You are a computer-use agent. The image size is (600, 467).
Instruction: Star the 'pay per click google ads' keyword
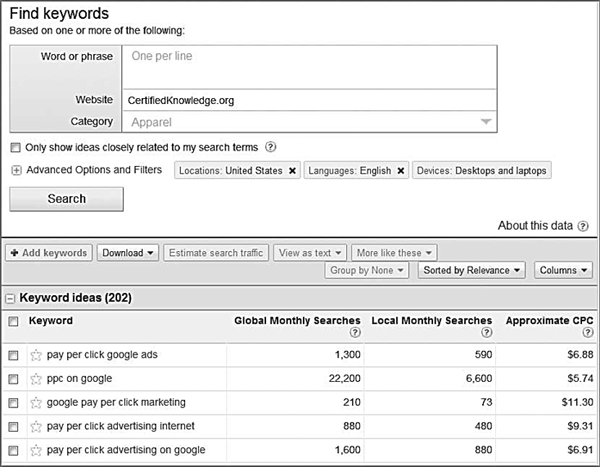coord(36,355)
